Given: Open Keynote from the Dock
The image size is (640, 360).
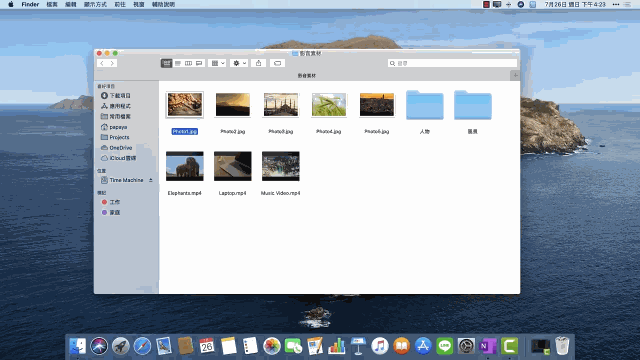Looking at the screenshot, I should click(x=358, y=346).
